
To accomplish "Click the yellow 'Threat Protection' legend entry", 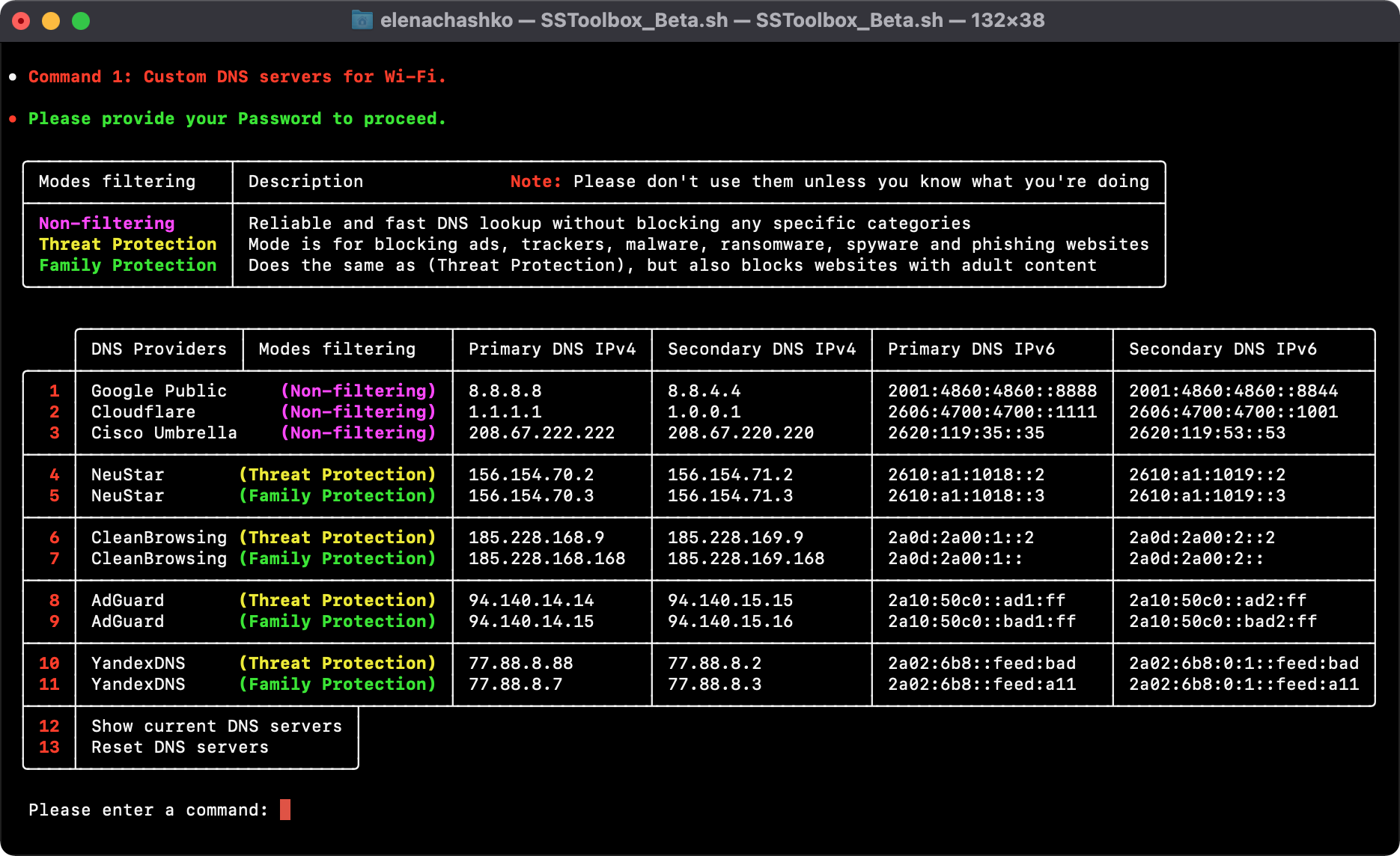I will click(128, 245).
